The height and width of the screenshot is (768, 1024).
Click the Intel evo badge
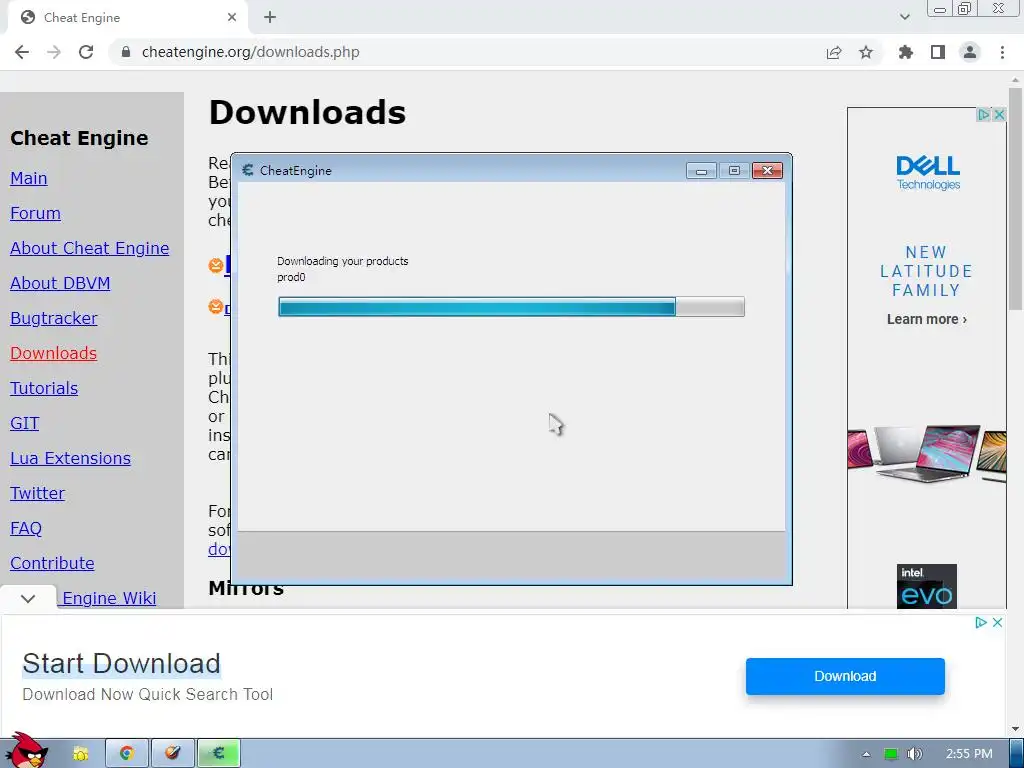coord(927,586)
